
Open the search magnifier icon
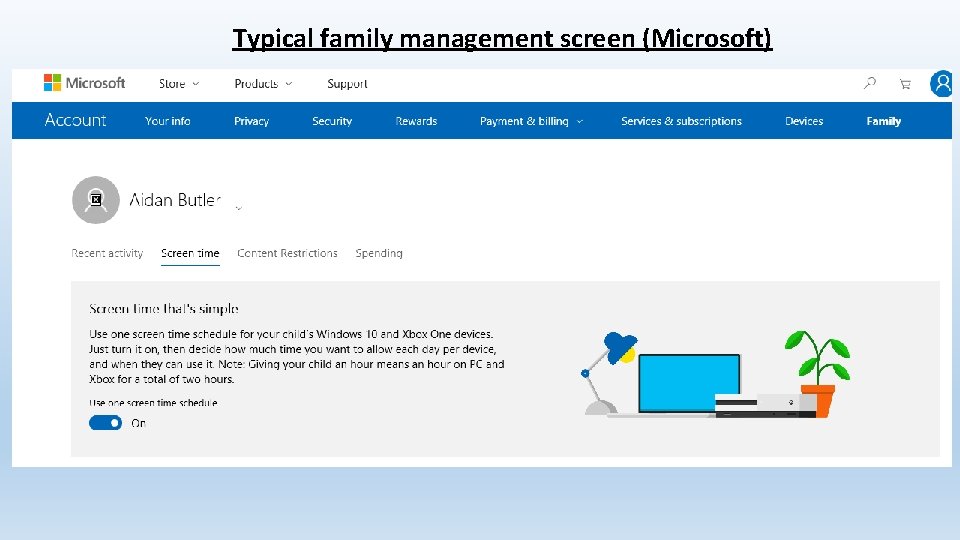(870, 83)
